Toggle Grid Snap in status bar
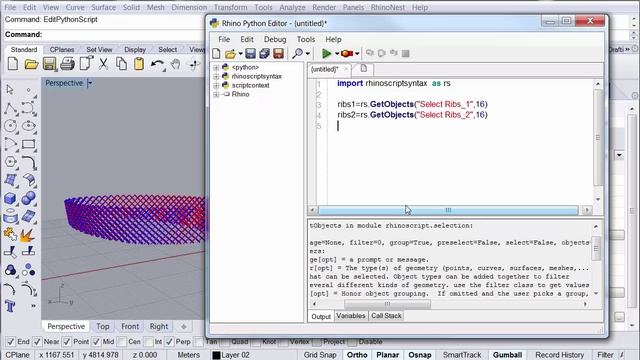The image size is (640, 360). [320, 355]
